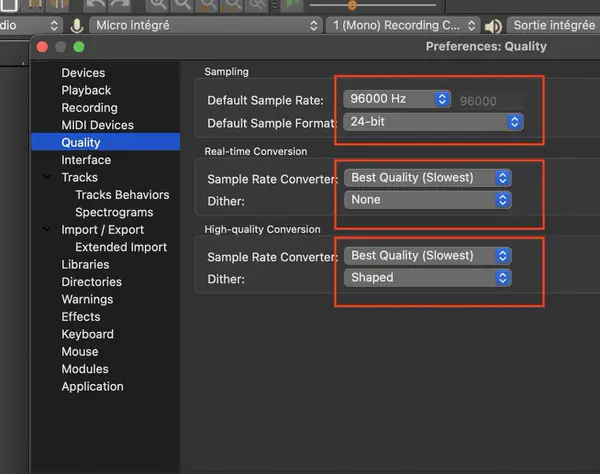Click the 'Default Sample Rate:' label

(x=265, y=101)
